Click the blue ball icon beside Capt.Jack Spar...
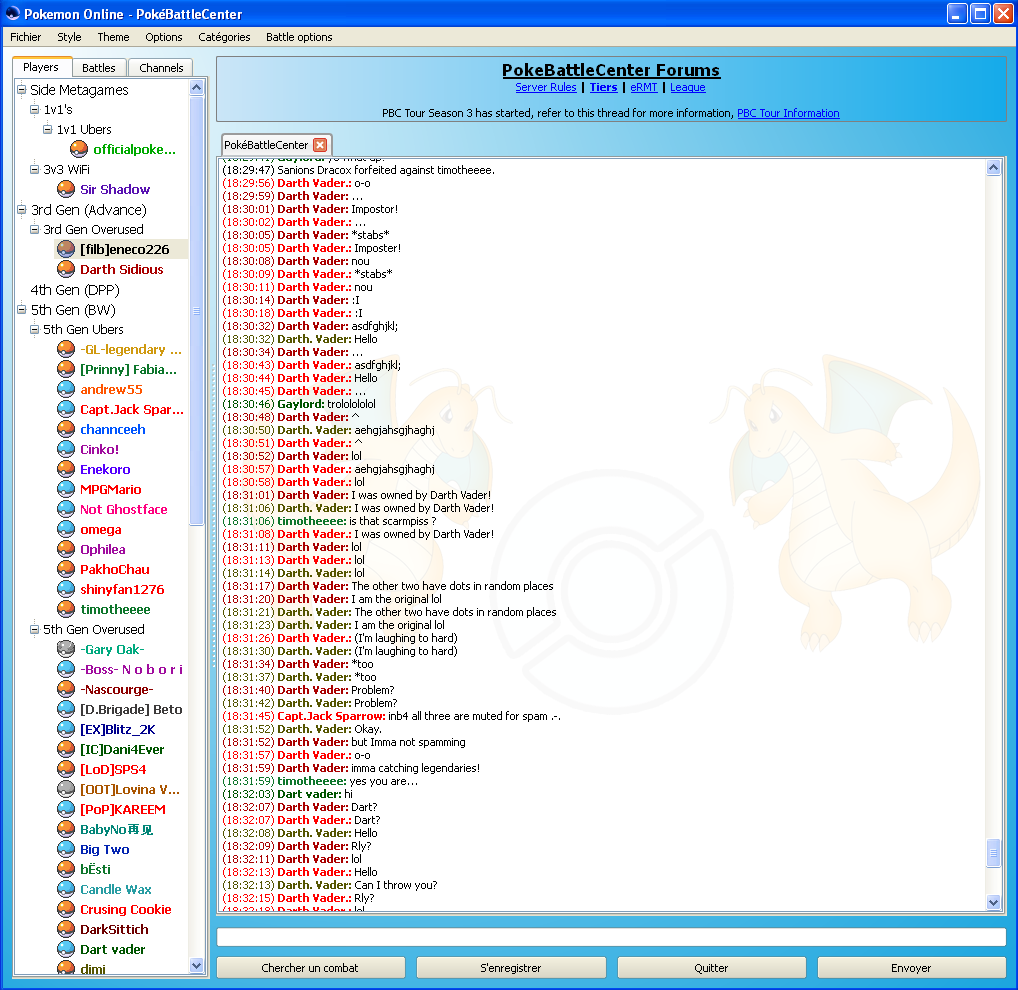This screenshot has width=1018, height=990. [66, 410]
